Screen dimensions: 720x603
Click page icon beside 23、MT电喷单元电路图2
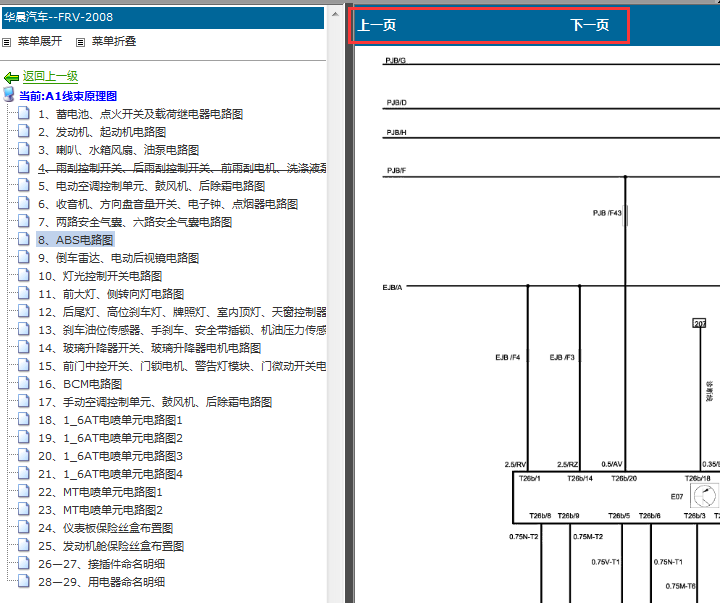click(x=24, y=509)
